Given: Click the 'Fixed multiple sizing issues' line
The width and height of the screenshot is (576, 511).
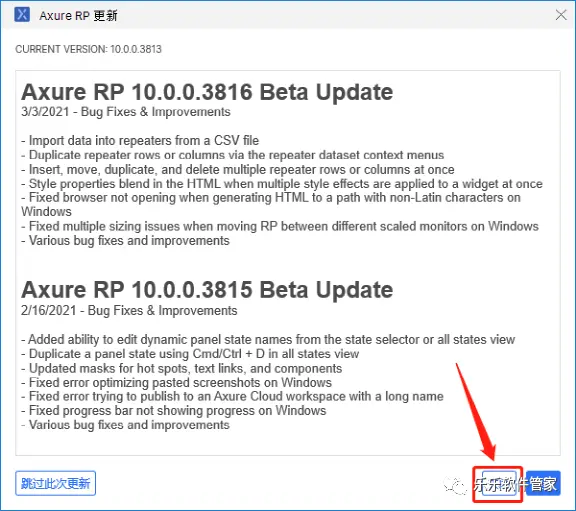Looking at the screenshot, I should point(280,226).
